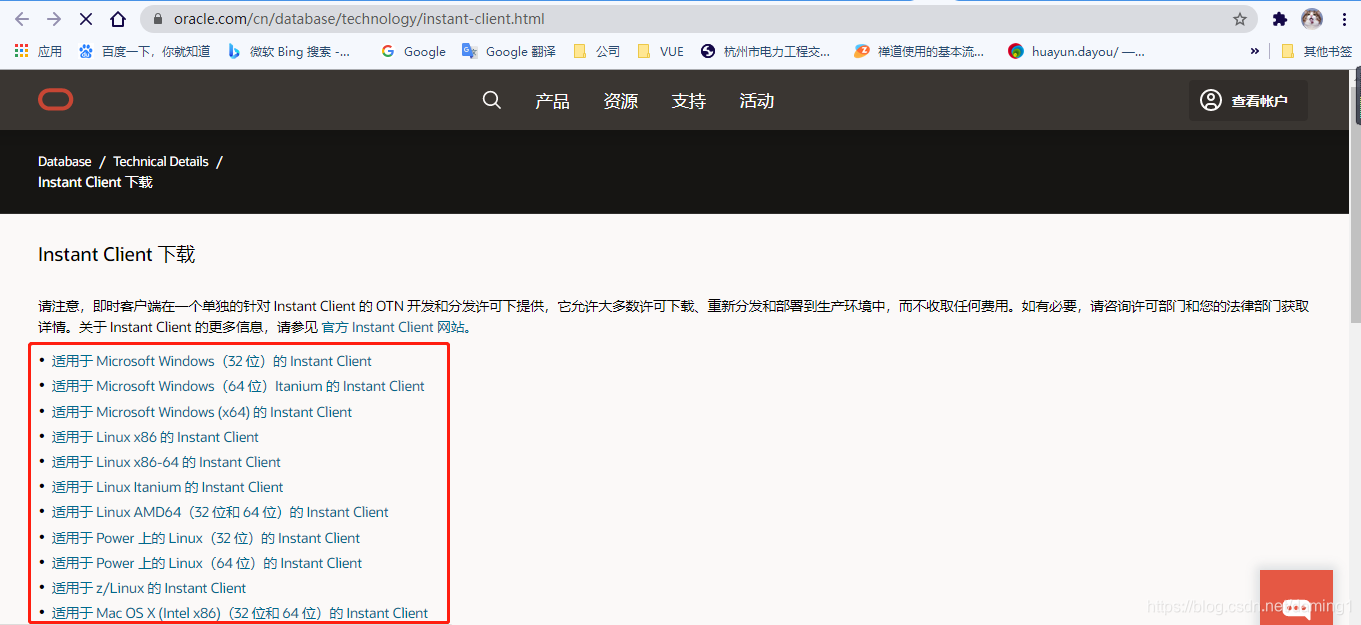Open the Apps grid shortcut
The image size is (1361, 625).
click(38, 51)
